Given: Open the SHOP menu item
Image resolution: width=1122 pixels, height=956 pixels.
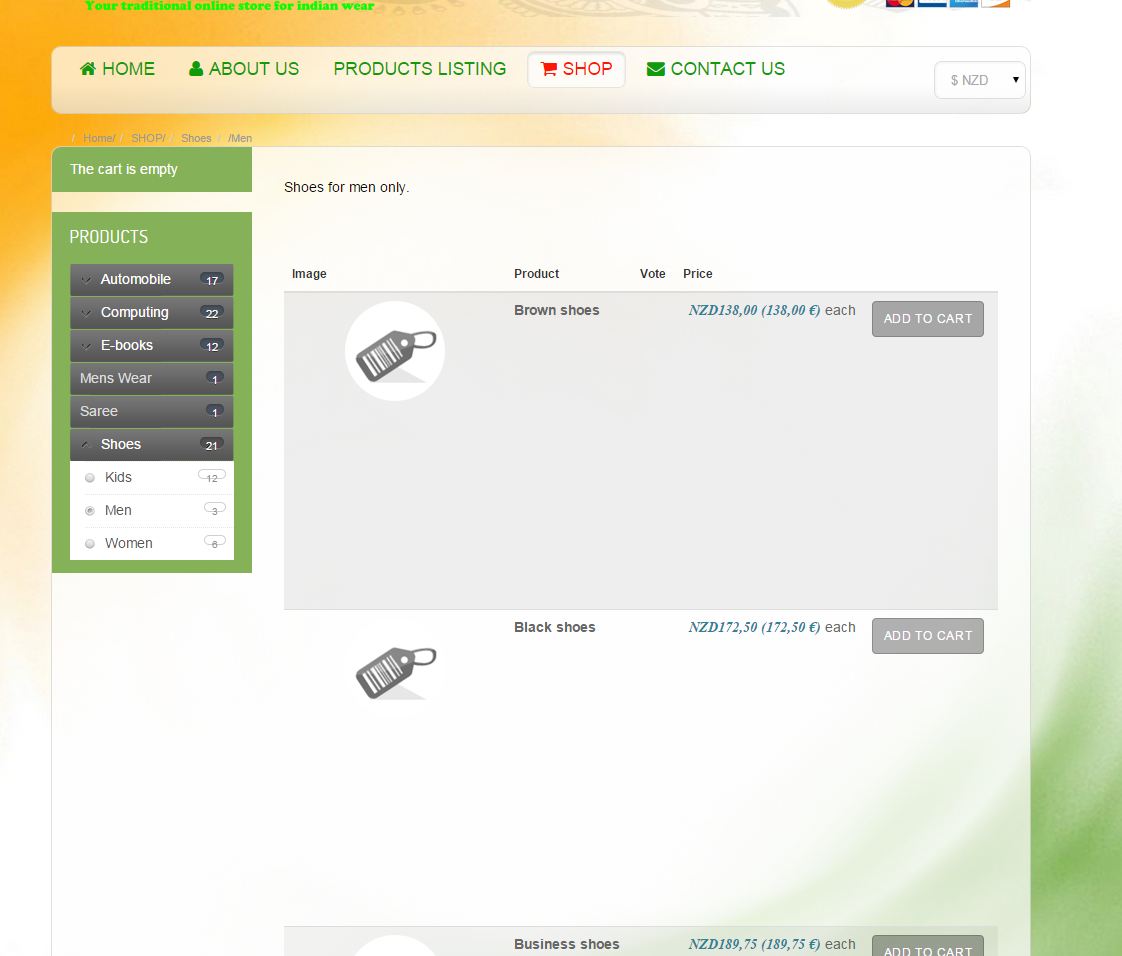Looking at the screenshot, I should [x=577, y=69].
